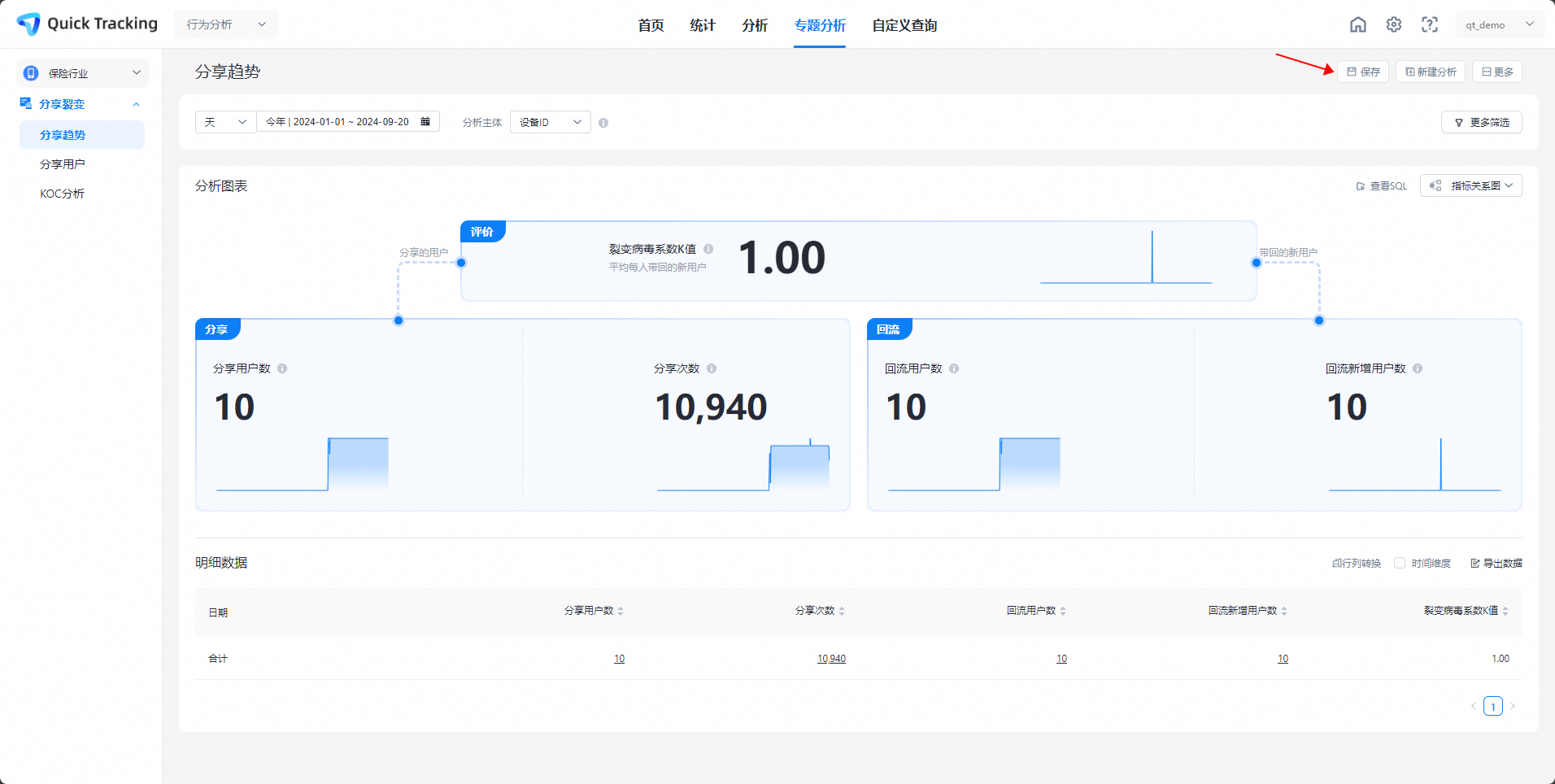Click the 回流新增用户数 sparkline chart
Viewport: 1555px width, 784px height.
(x=1415, y=464)
